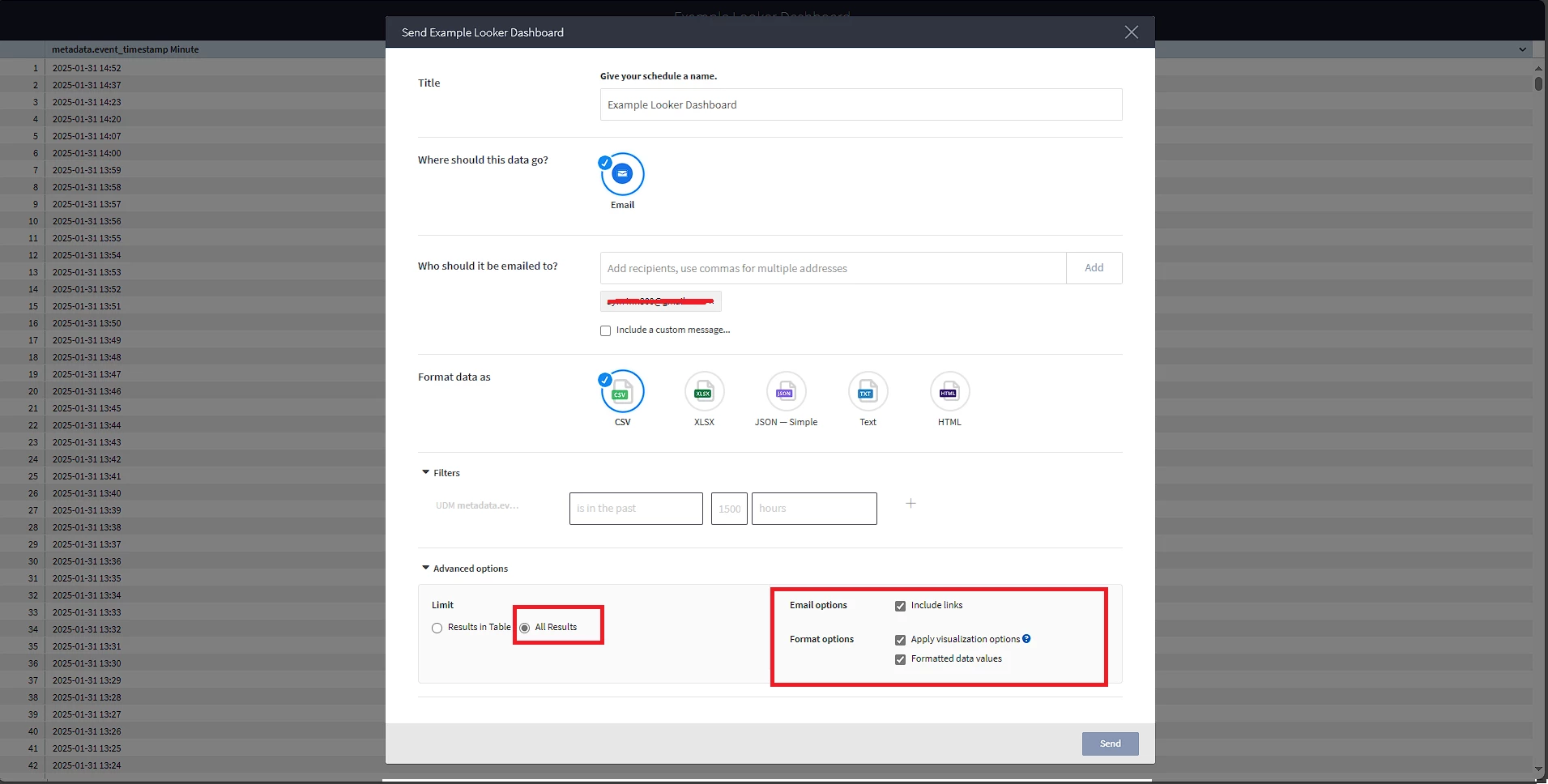Click the UDM metadata.ev... filter label
The height and width of the screenshot is (784, 1548).
coord(477,505)
